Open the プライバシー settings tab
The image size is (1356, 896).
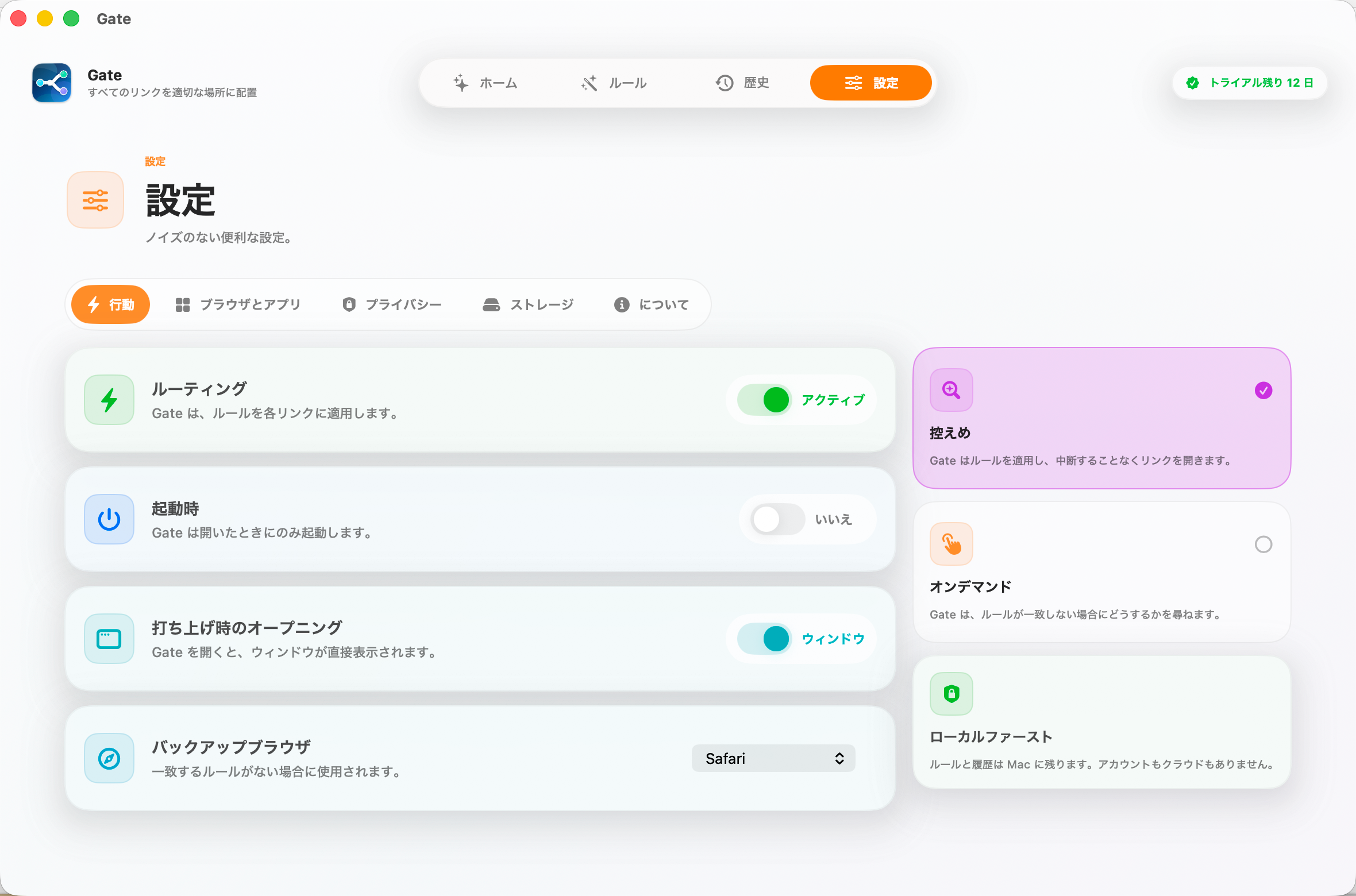[392, 304]
